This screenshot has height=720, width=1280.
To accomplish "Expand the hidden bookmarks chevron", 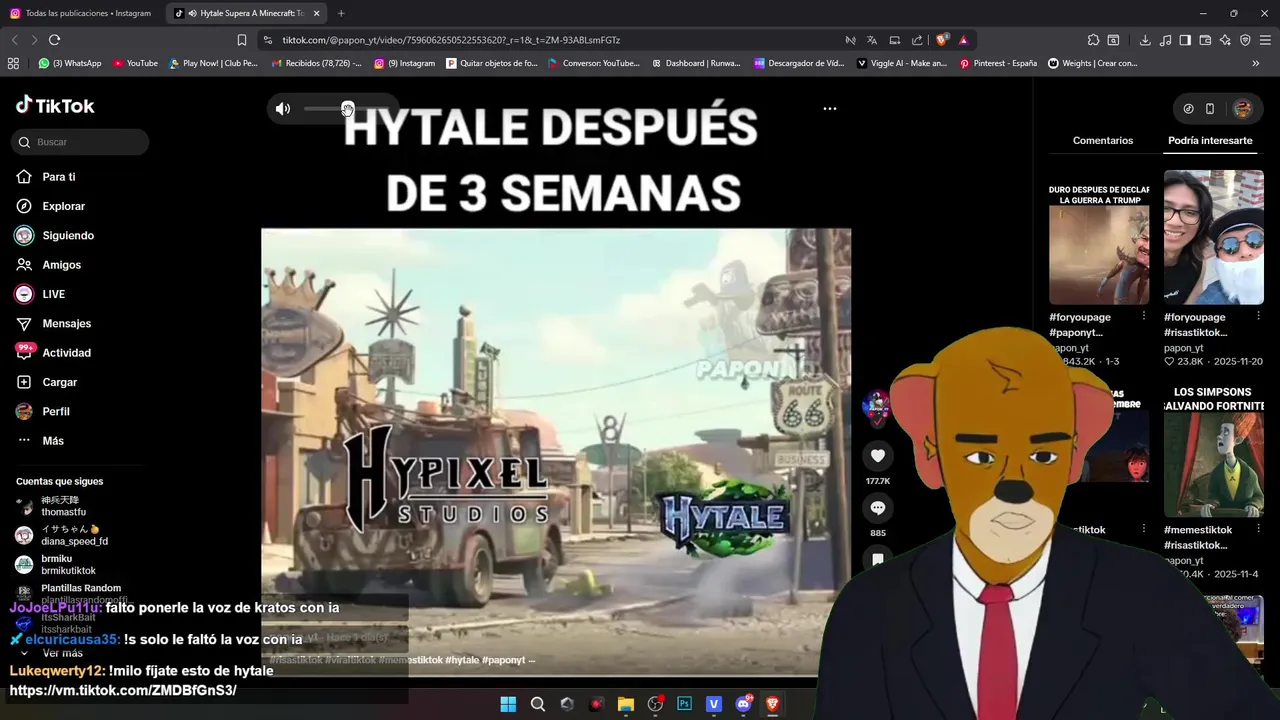I will 1256,63.
